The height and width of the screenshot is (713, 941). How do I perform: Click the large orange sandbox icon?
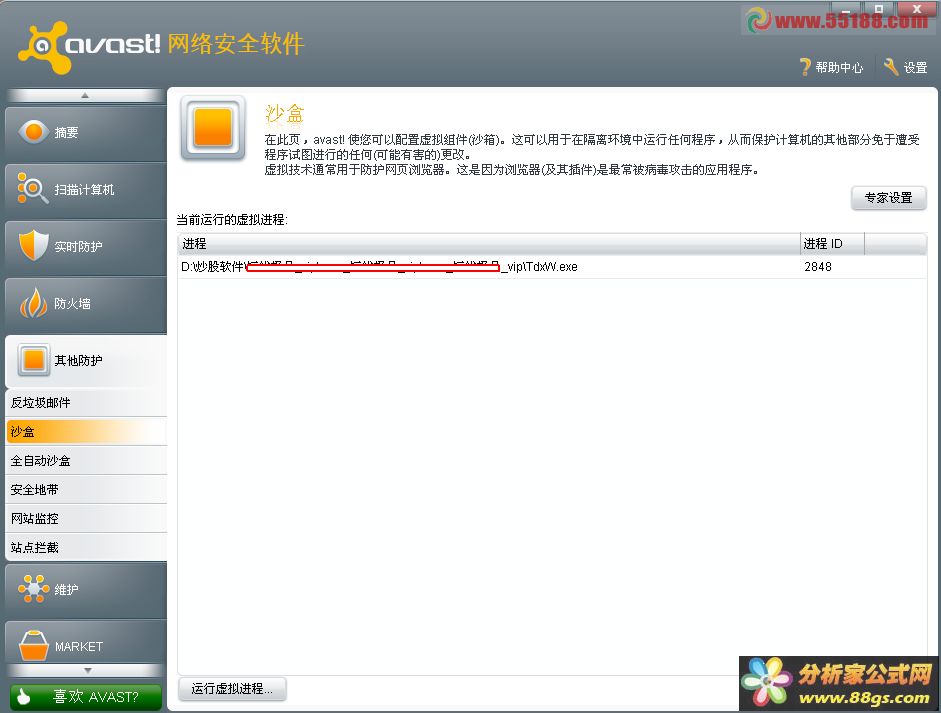click(213, 128)
